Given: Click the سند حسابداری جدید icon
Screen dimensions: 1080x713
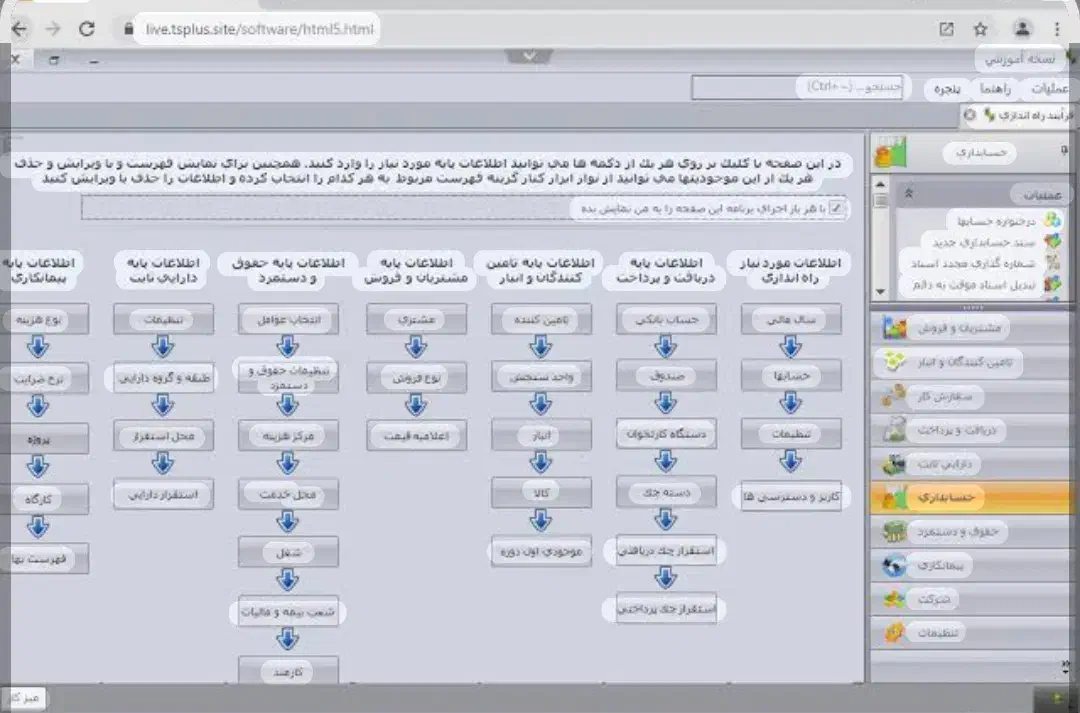Looking at the screenshot, I should [x=1052, y=242].
